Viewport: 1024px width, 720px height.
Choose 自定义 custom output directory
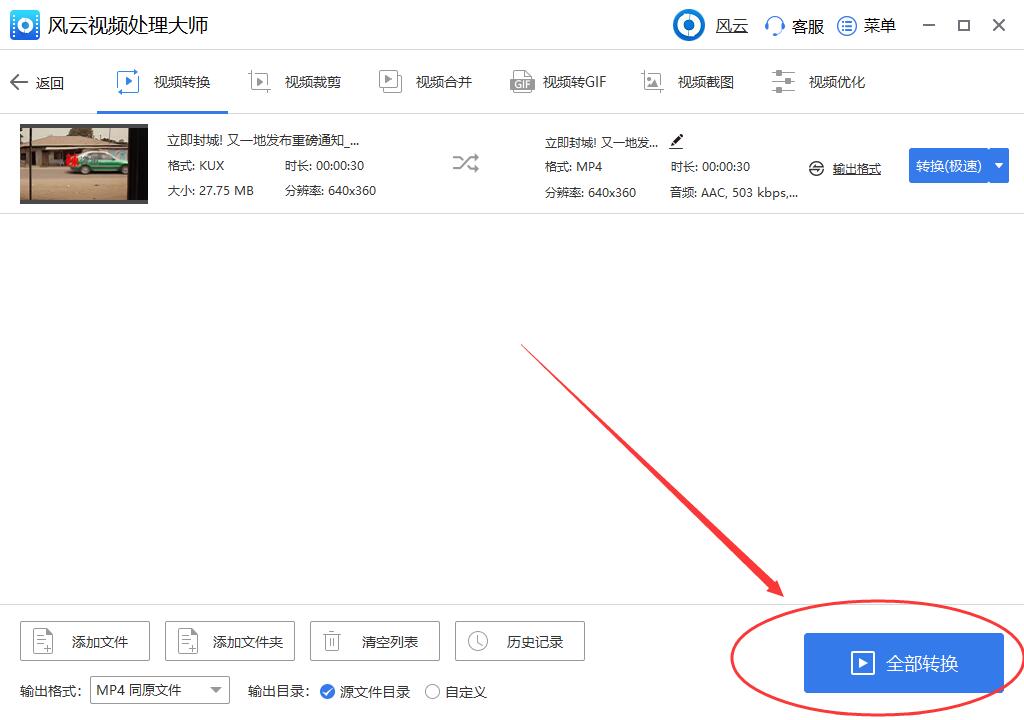point(432,691)
